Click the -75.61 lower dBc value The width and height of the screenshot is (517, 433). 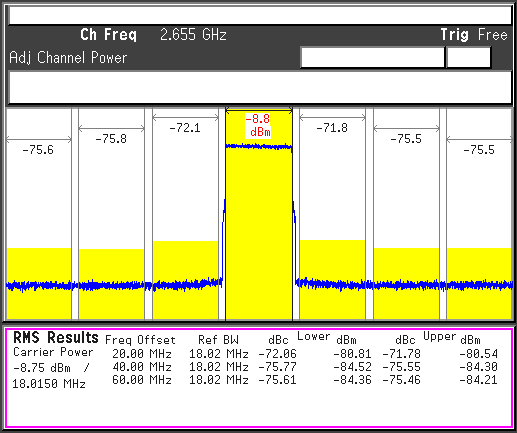coord(277,380)
